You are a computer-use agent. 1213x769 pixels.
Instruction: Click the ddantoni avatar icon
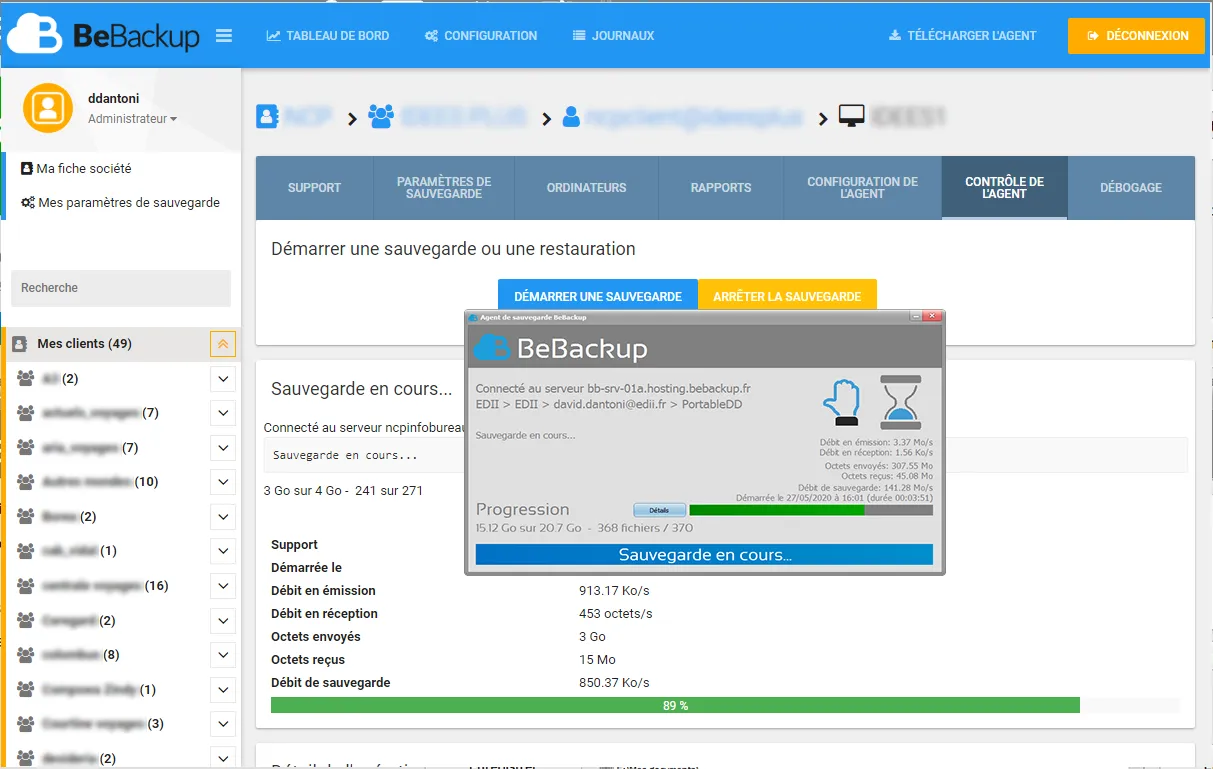[x=46, y=107]
